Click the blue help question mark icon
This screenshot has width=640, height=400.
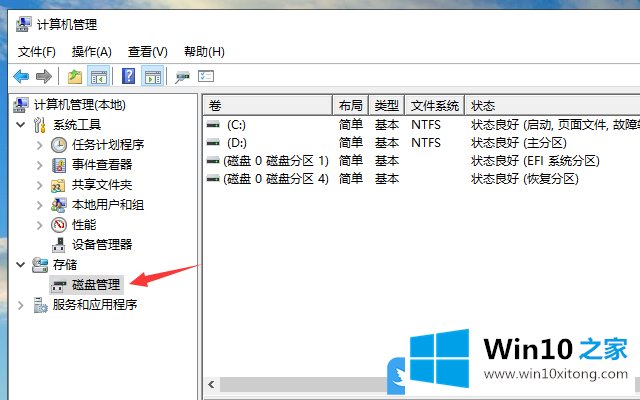tap(129, 76)
